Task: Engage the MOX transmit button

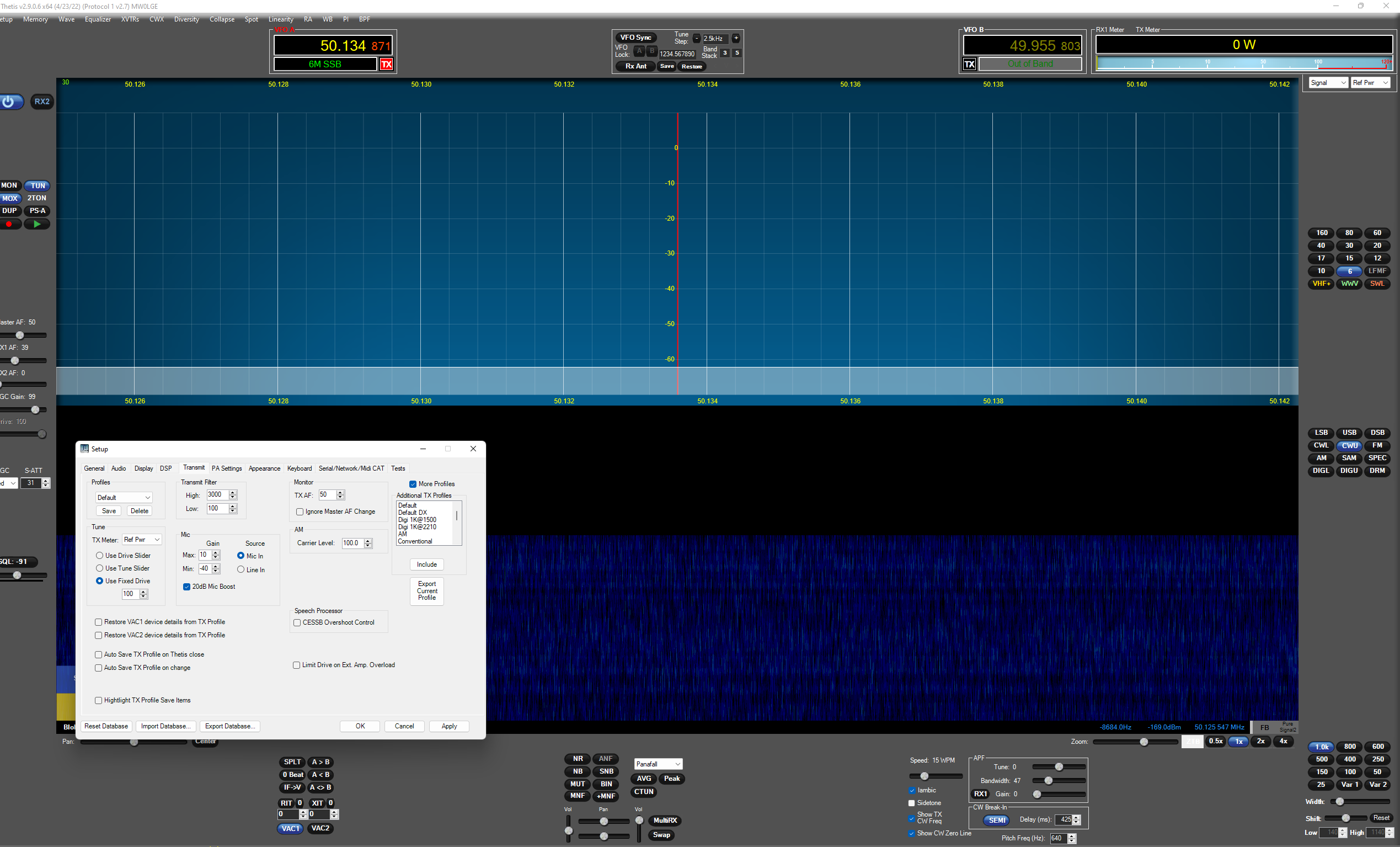Action: click(x=10, y=199)
